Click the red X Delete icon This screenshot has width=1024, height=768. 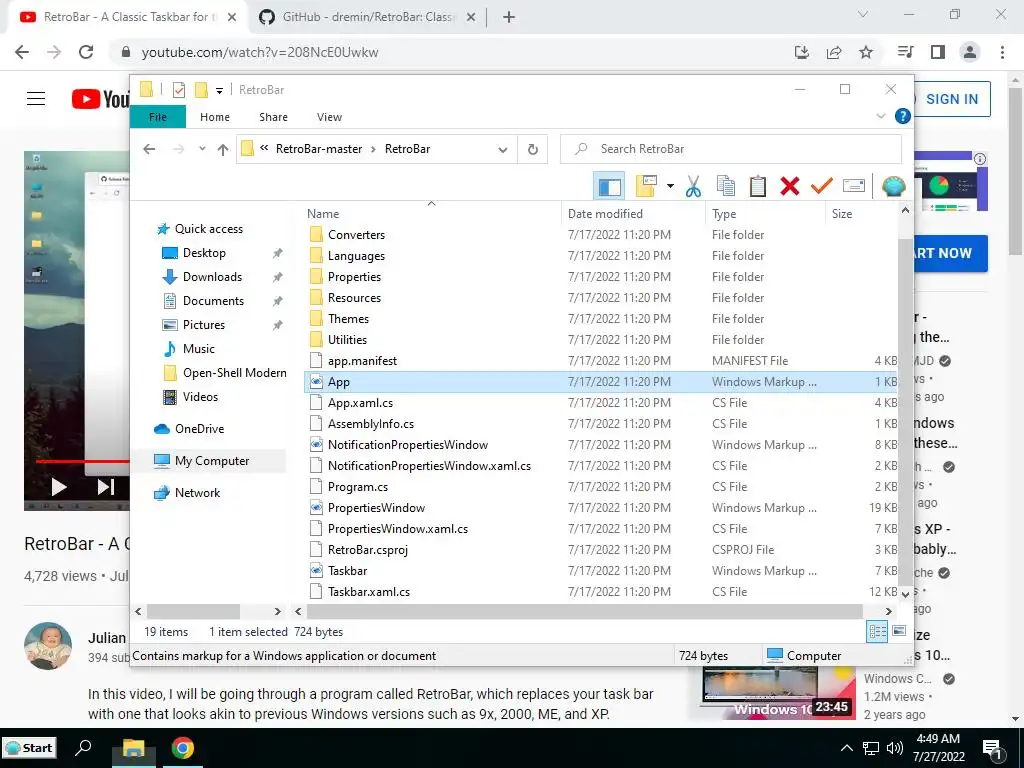pyautogui.click(x=790, y=186)
